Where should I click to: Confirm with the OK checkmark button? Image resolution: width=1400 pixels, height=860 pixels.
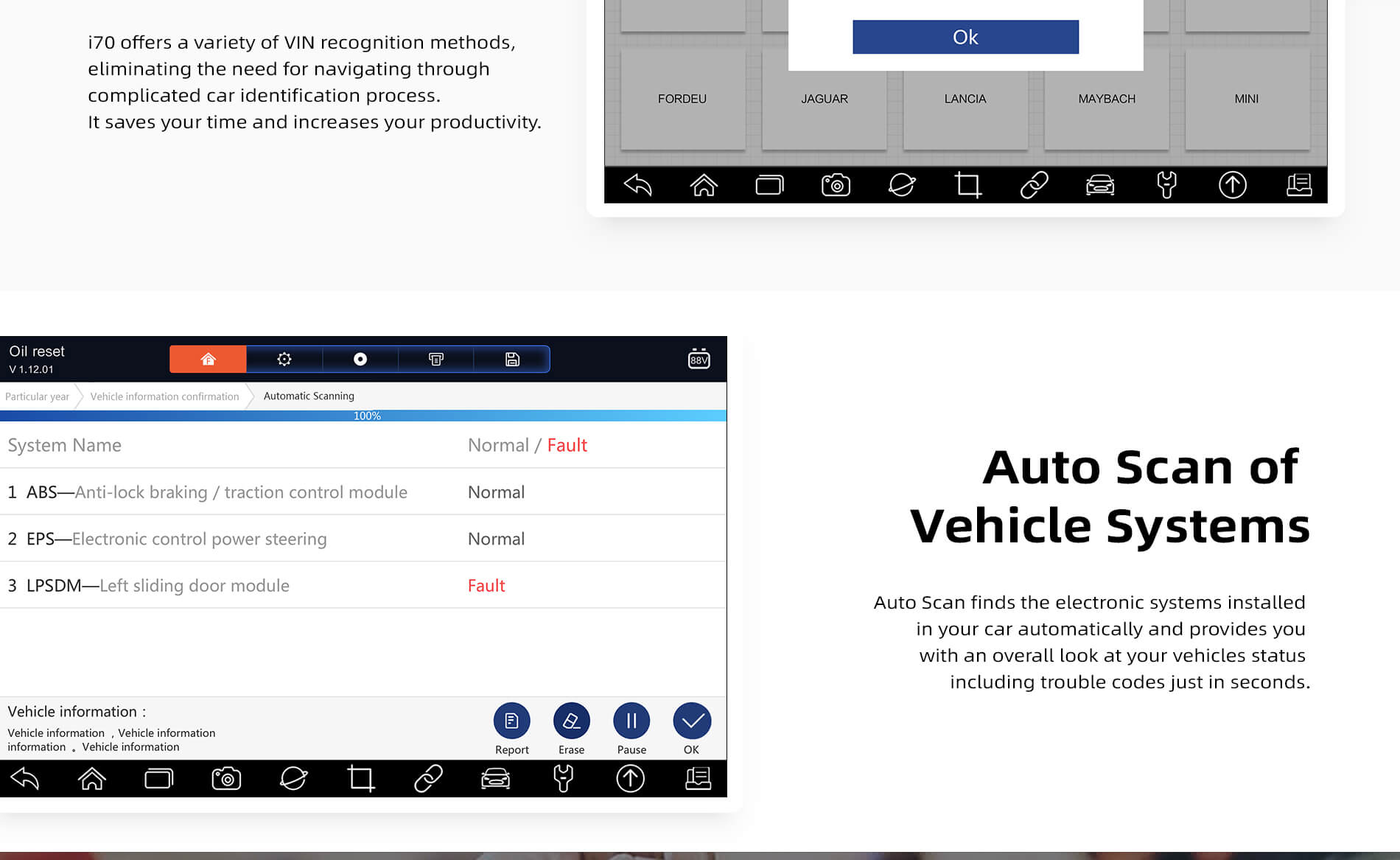pyautogui.click(x=691, y=721)
